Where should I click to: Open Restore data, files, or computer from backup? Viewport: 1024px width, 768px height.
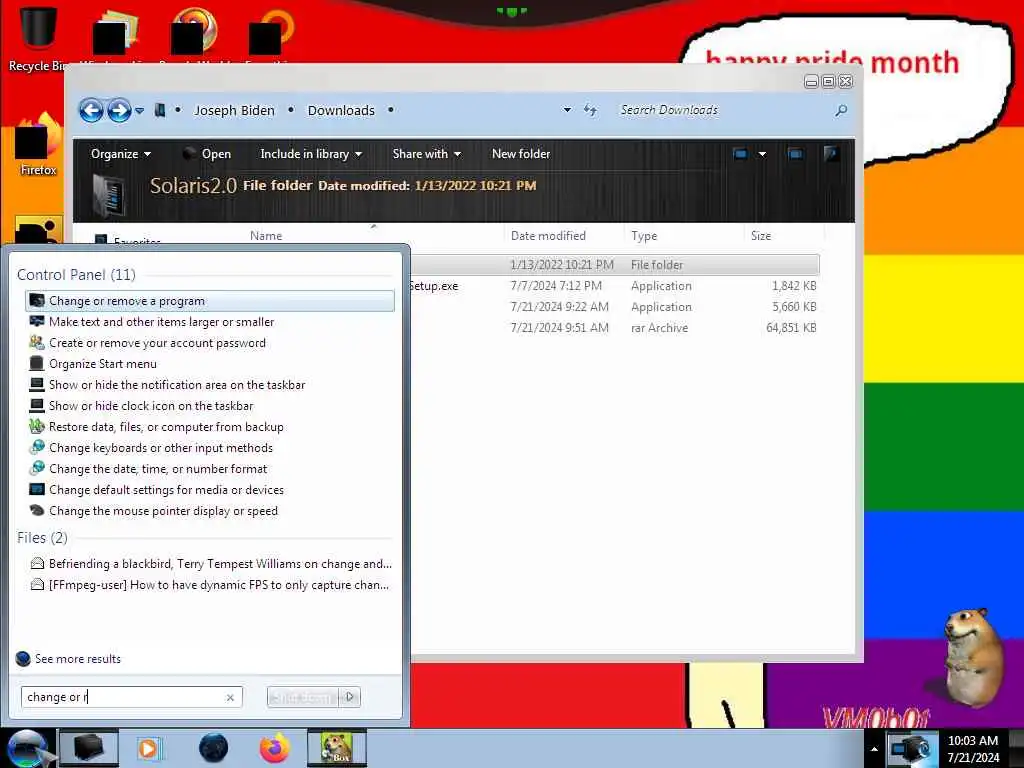click(x=210, y=426)
